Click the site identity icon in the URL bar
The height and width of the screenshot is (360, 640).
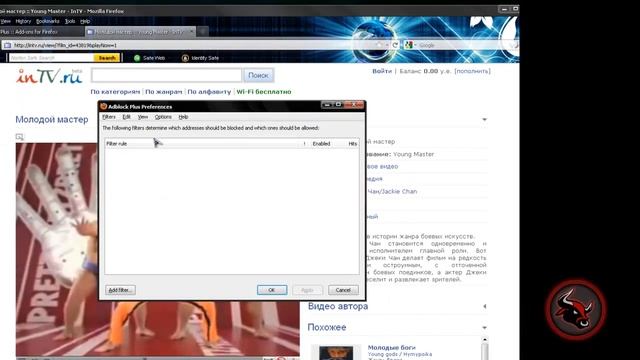(x=7, y=45)
